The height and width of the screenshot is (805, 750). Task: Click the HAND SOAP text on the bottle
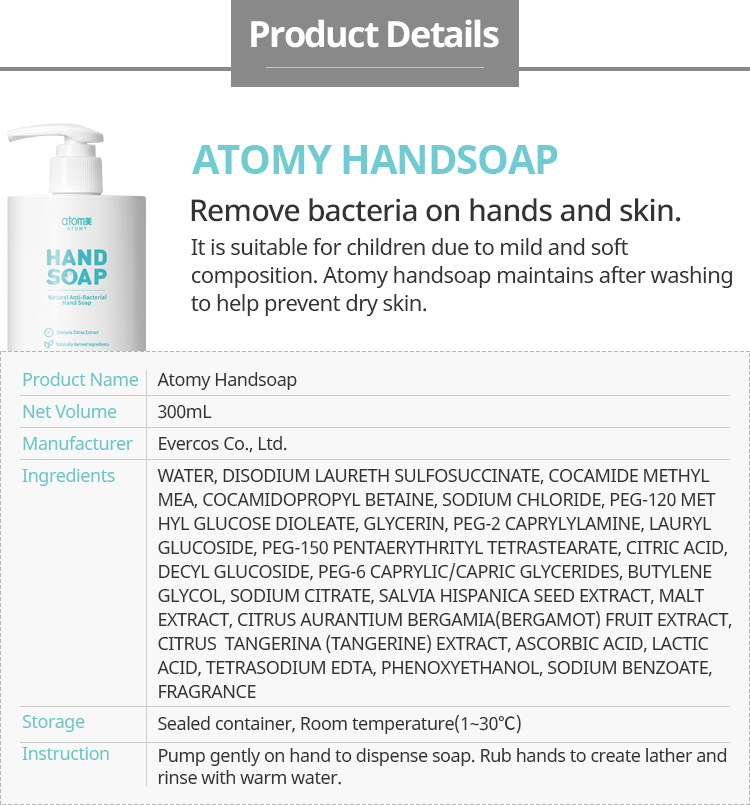[76, 268]
